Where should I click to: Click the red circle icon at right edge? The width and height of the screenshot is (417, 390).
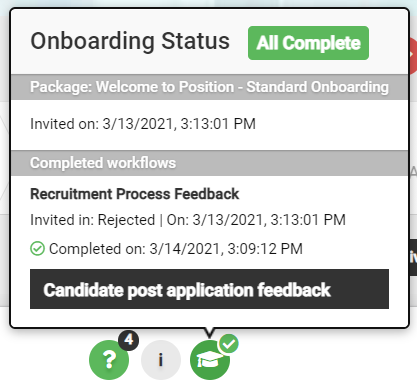coord(413,56)
